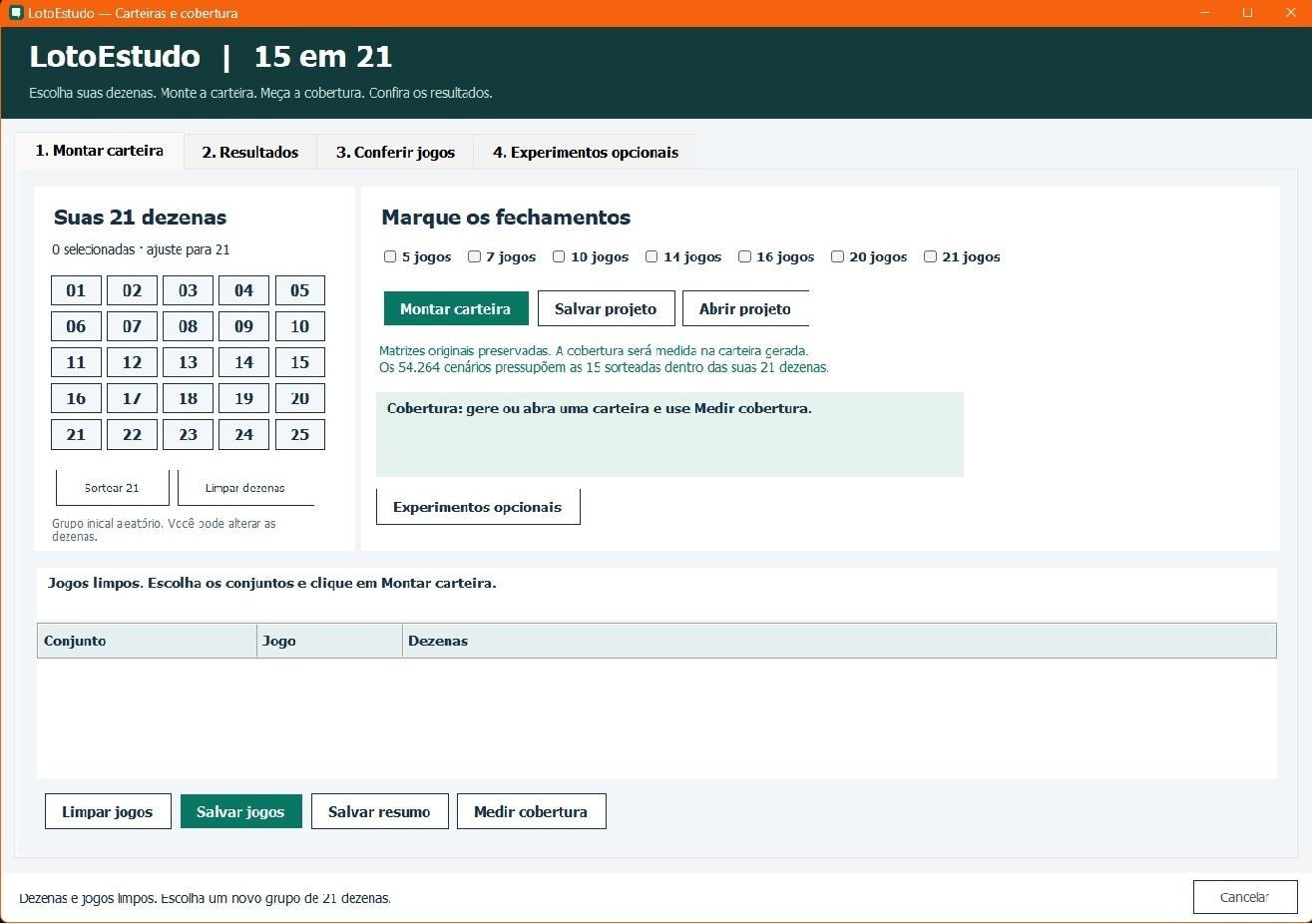Click Salvar resumo
1312x924 pixels.
[x=379, y=811]
